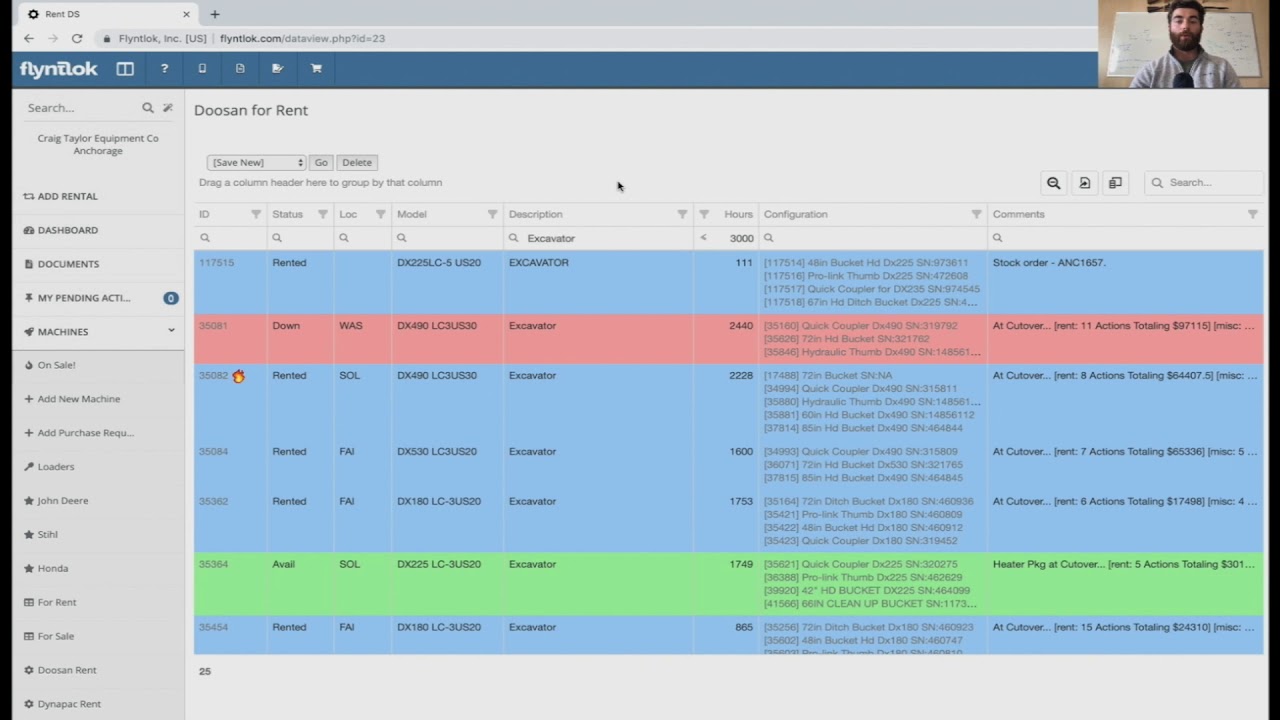Open the document icon in the top toolbar
The image size is (1280, 720).
pos(240,68)
